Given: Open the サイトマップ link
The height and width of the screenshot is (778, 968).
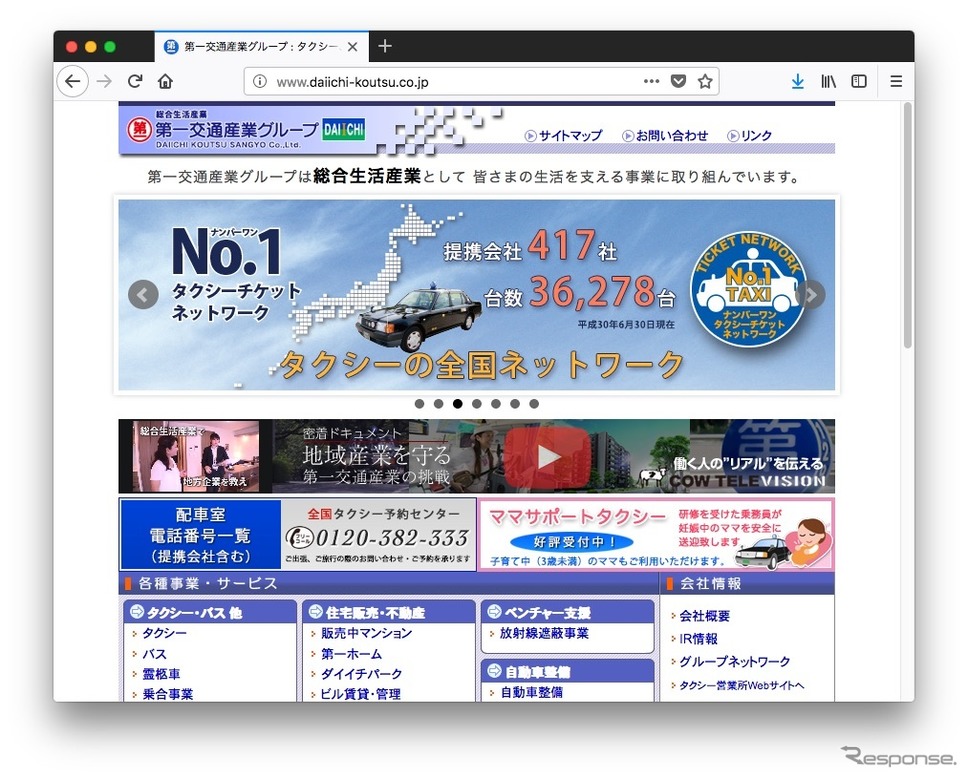Looking at the screenshot, I should coord(564,135).
